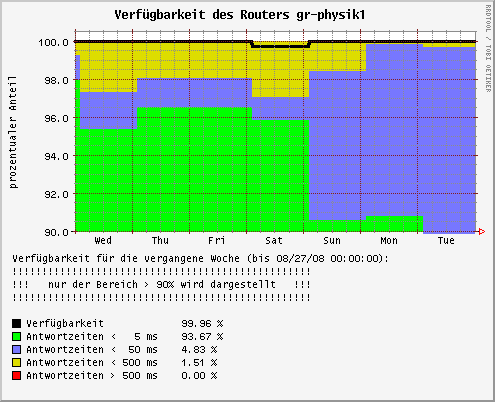
Task: Click the yellow legend swatch for < 500 ms
Action: (17, 362)
